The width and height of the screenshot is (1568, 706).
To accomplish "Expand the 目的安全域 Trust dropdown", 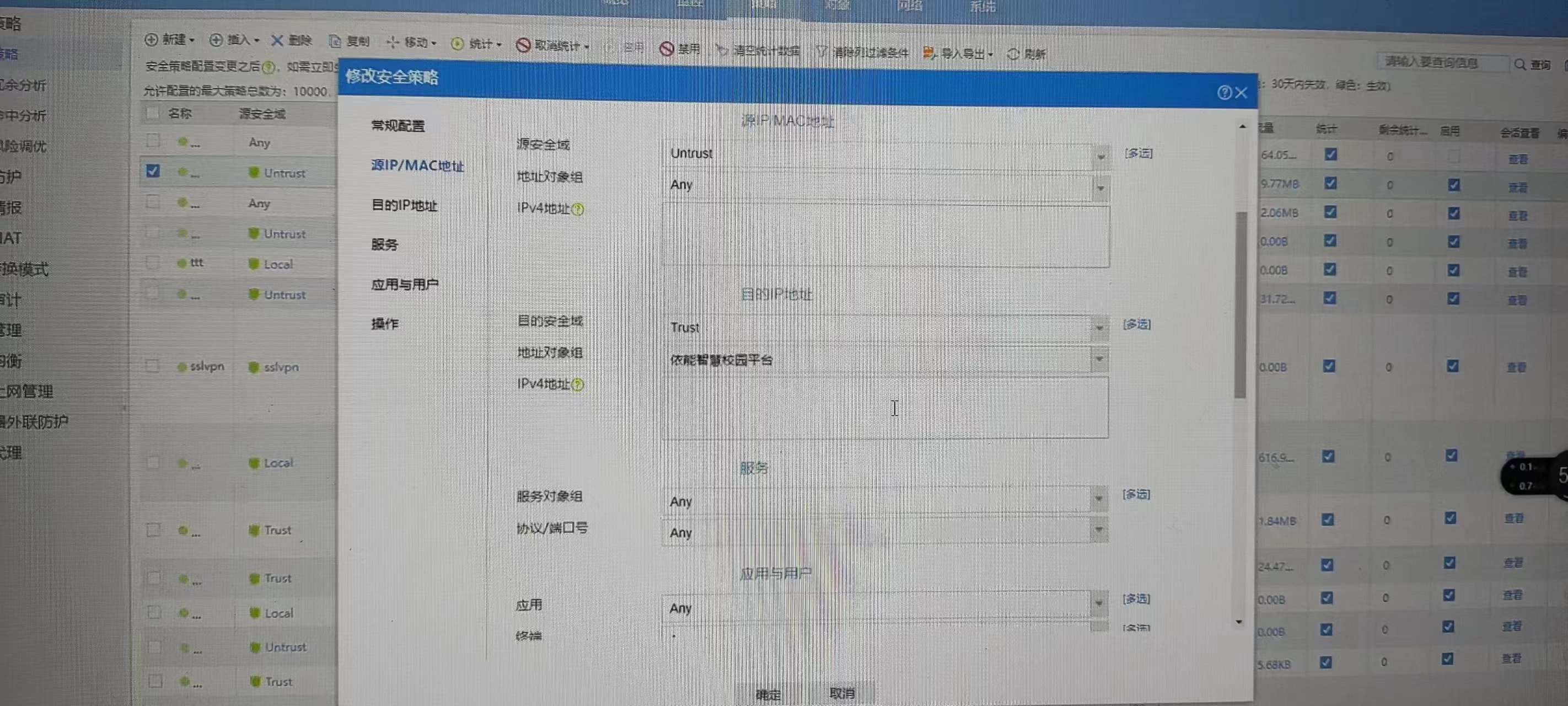I will [x=1099, y=328].
